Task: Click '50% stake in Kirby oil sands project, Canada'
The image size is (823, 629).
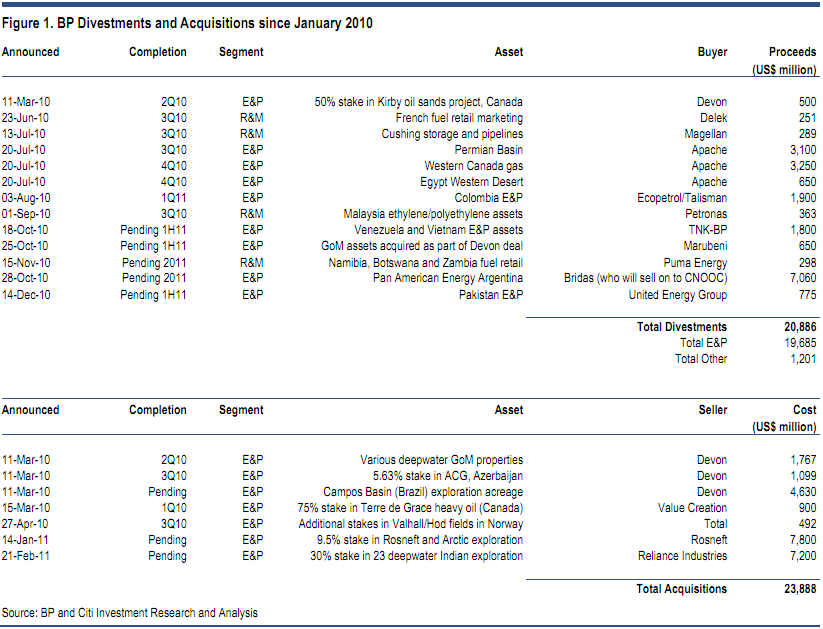Action: (x=418, y=102)
